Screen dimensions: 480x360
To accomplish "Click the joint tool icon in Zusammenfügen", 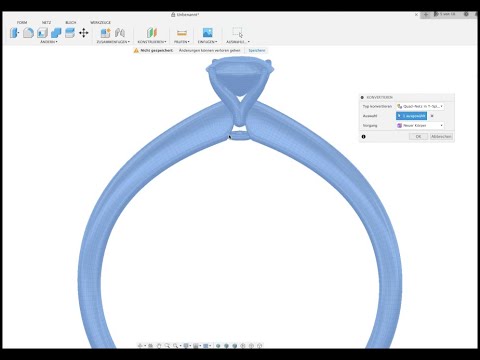I will point(120,33).
